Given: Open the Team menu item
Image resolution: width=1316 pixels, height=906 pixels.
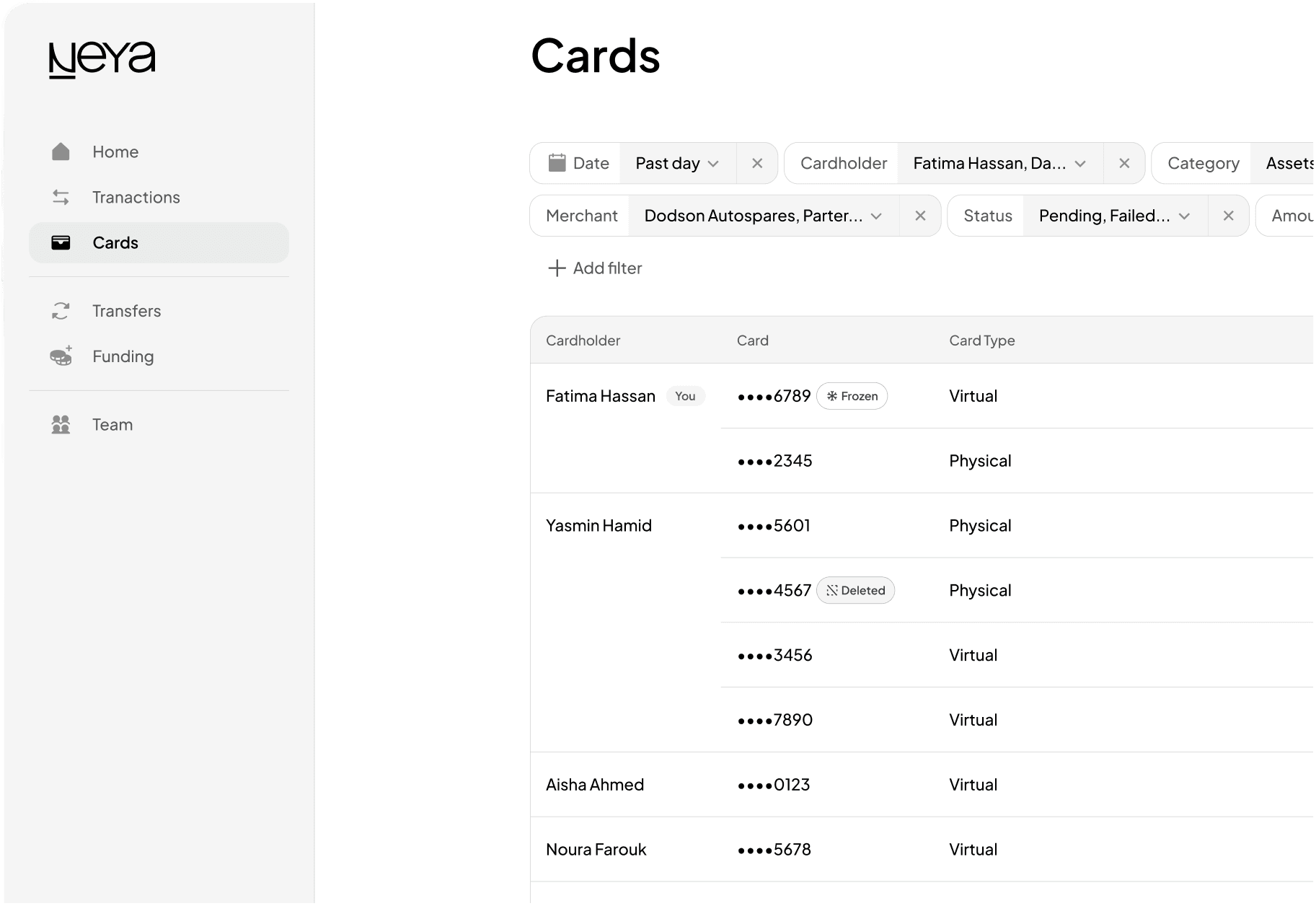Looking at the screenshot, I should (x=112, y=424).
